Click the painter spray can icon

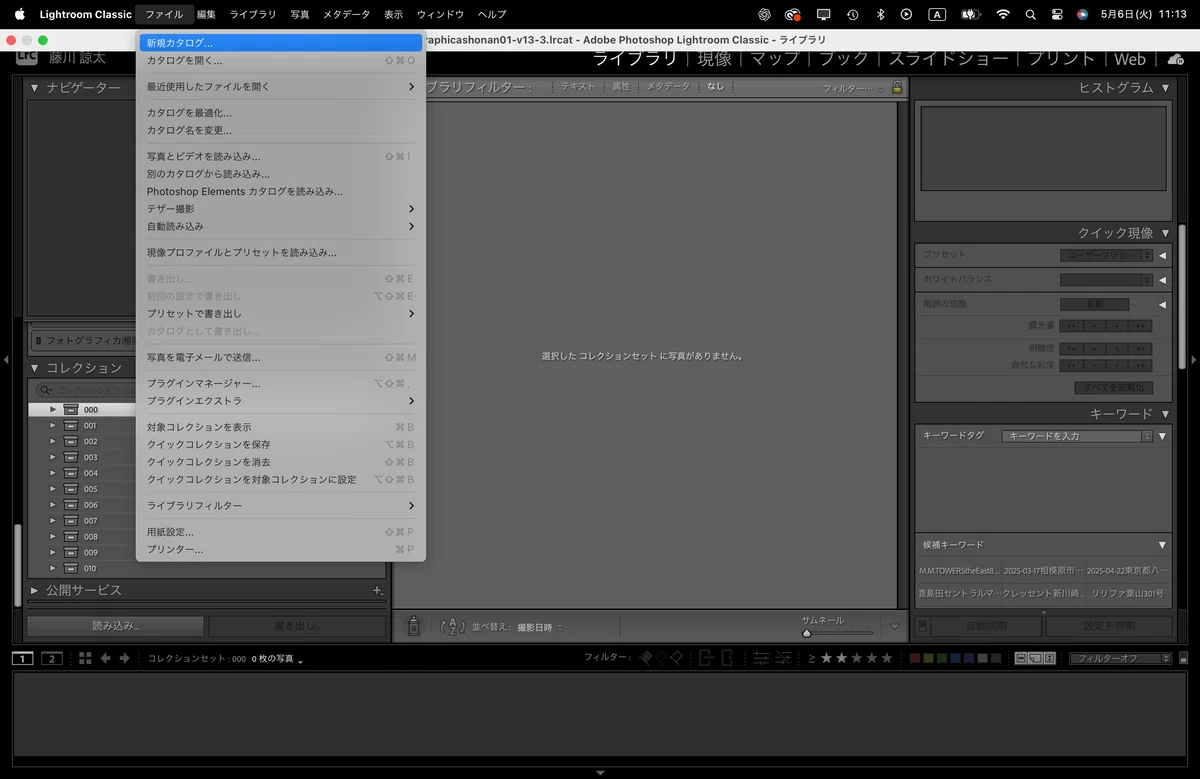pos(414,626)
